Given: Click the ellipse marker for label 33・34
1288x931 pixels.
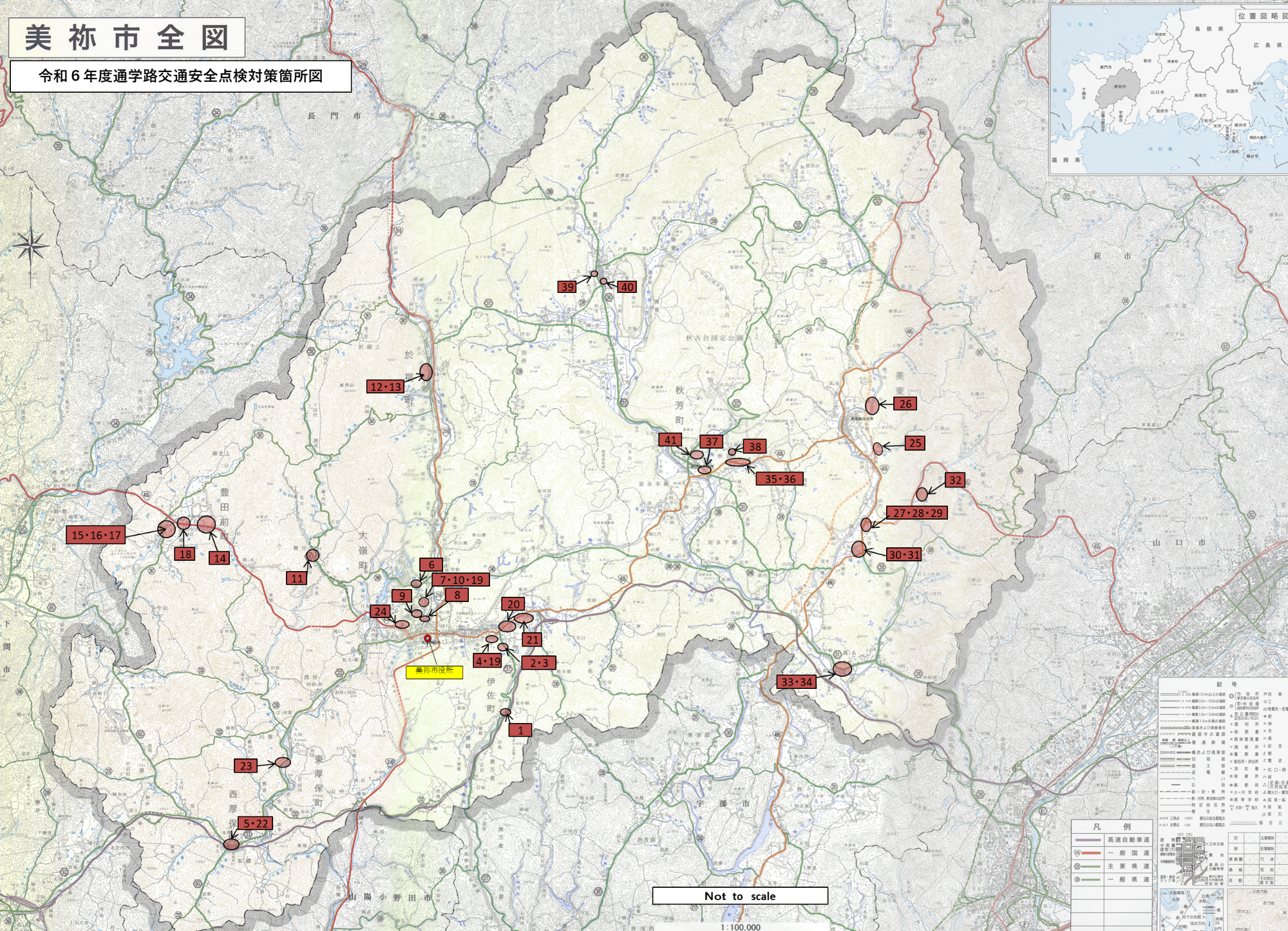Looking at the screenshot, I should pos(842,669).
